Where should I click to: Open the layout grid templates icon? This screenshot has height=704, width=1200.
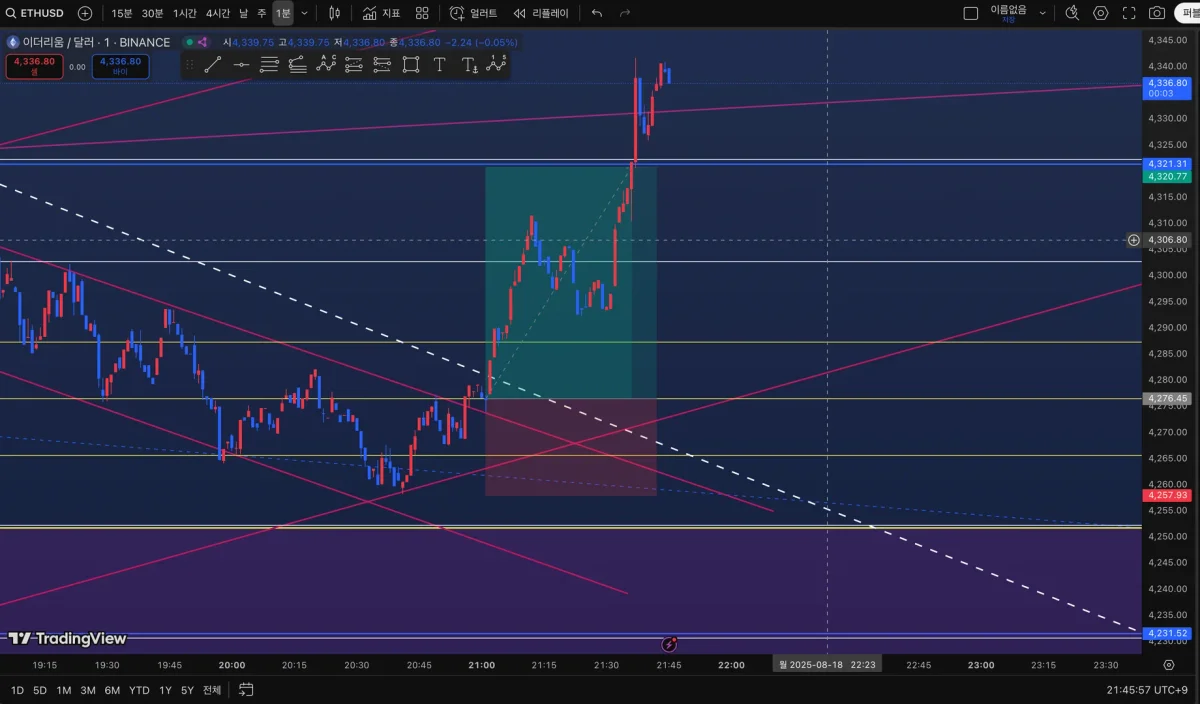click(422, 13)
